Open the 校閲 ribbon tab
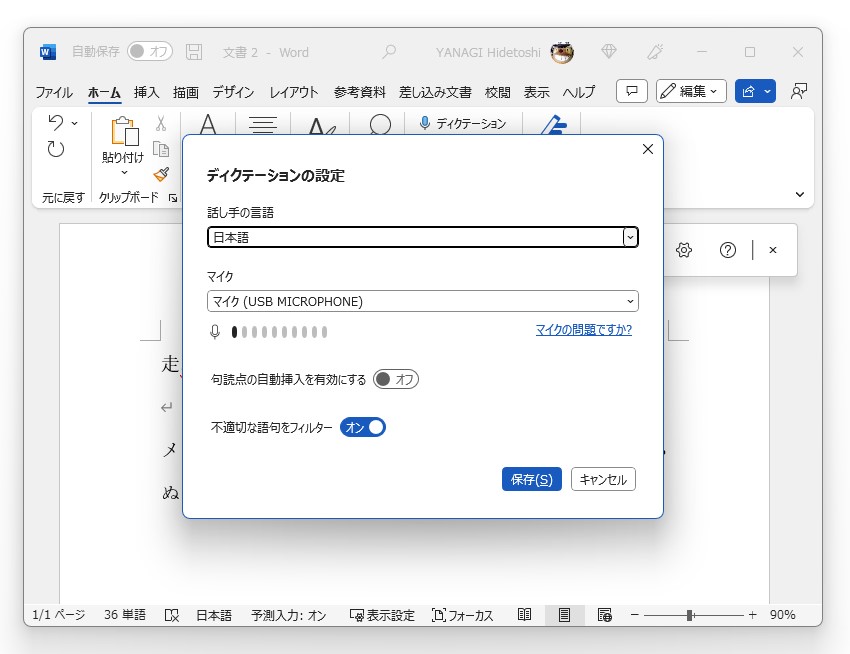The height and width of the screenshot is (654, 850). 497,91
